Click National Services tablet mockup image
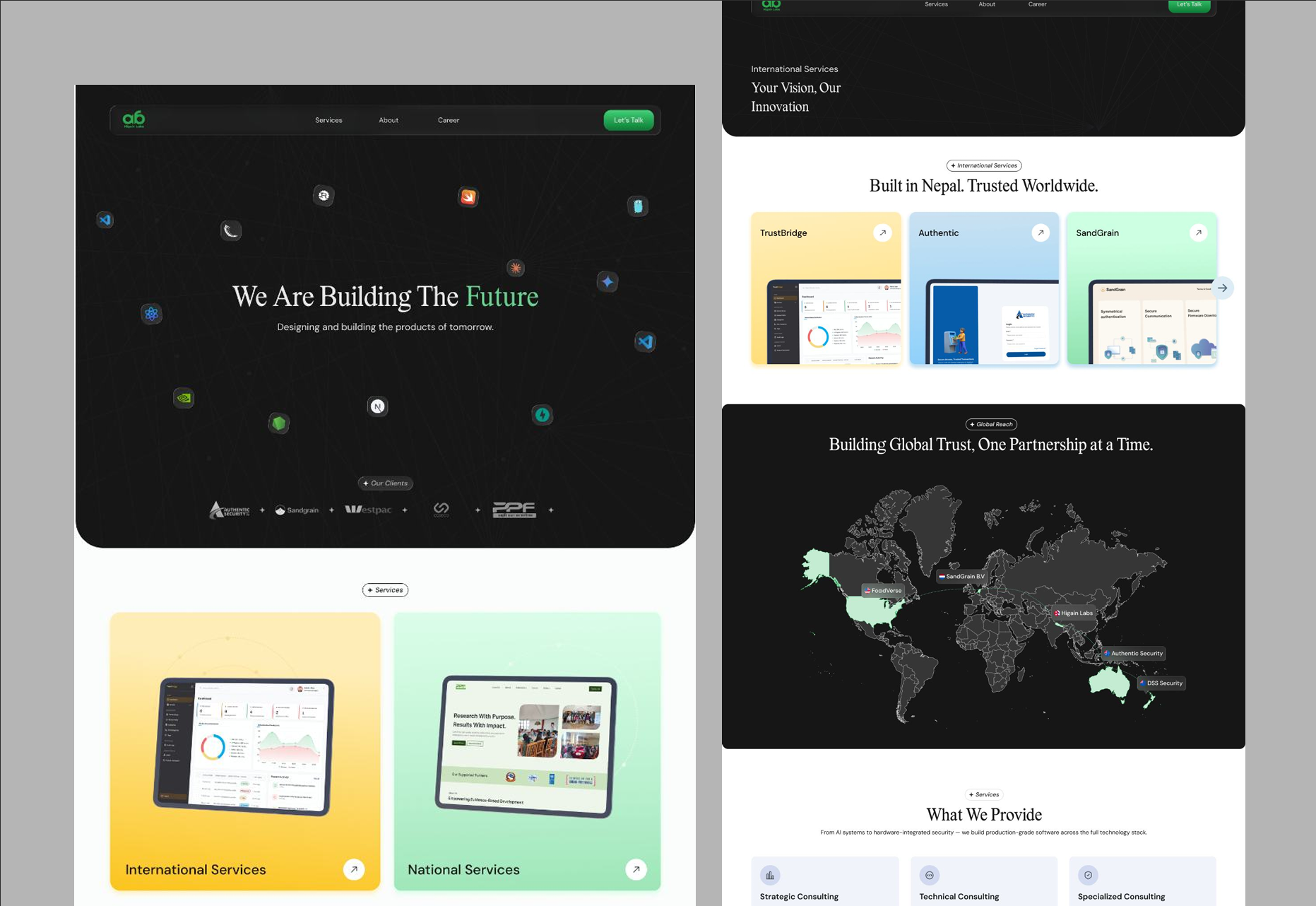Image resolution: width=1316 pixels, height=906 pixels. [x=526, y=746]
